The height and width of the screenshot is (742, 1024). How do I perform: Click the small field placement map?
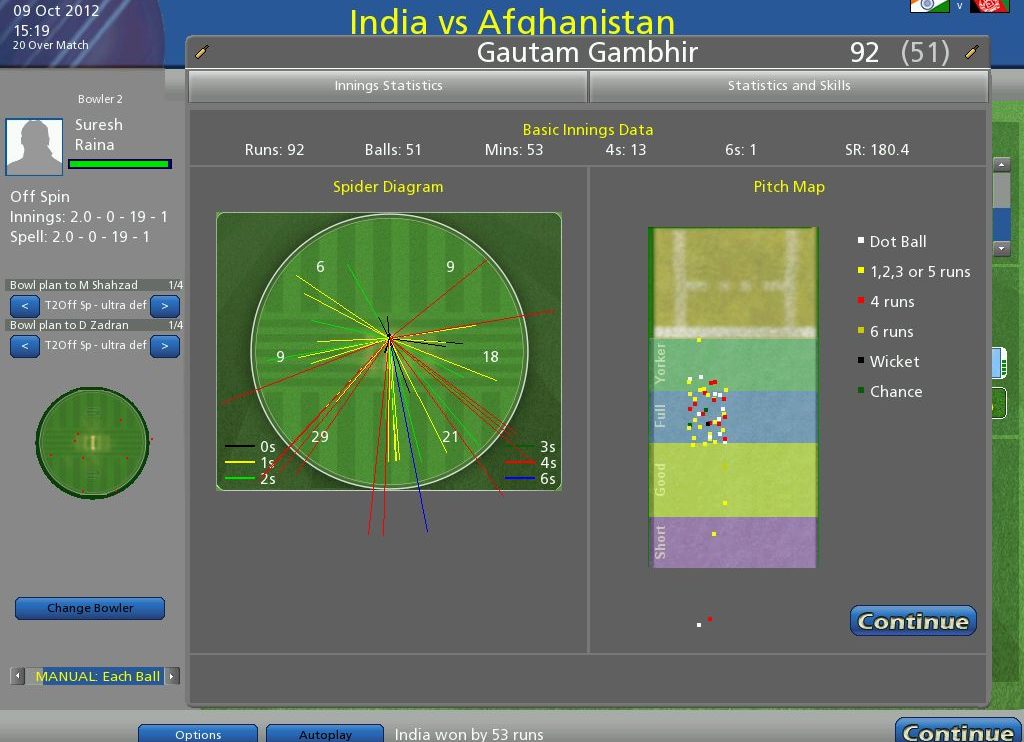[93, 443]
